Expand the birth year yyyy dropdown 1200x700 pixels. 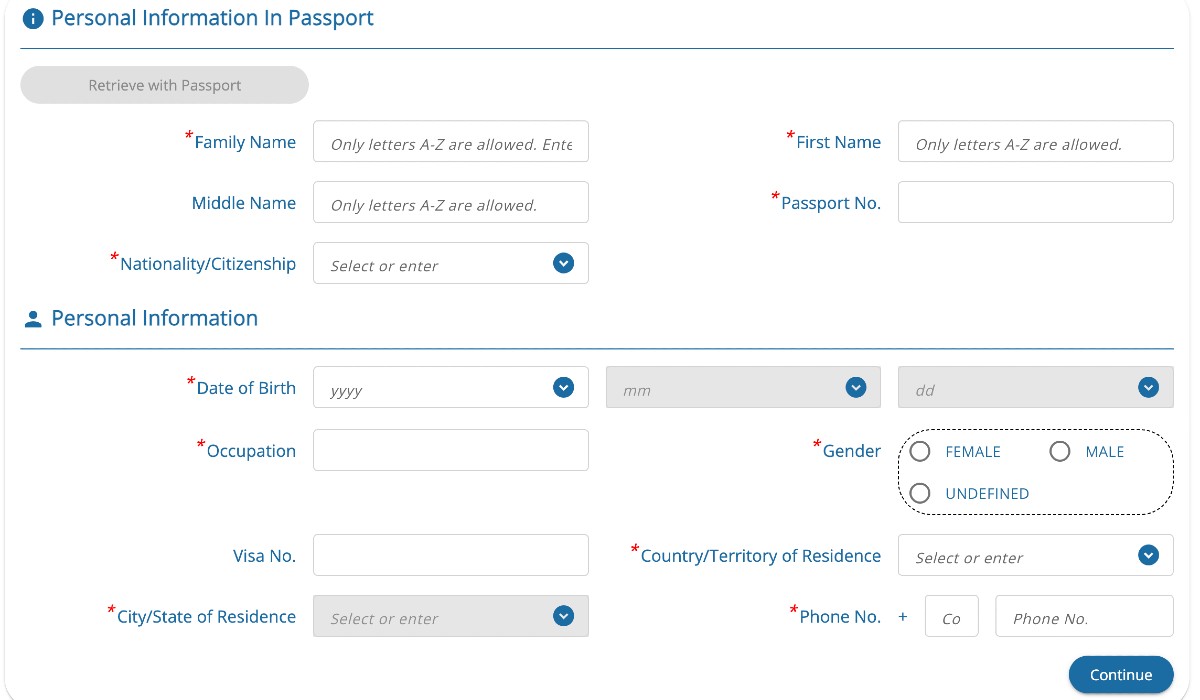click(563, 387)
